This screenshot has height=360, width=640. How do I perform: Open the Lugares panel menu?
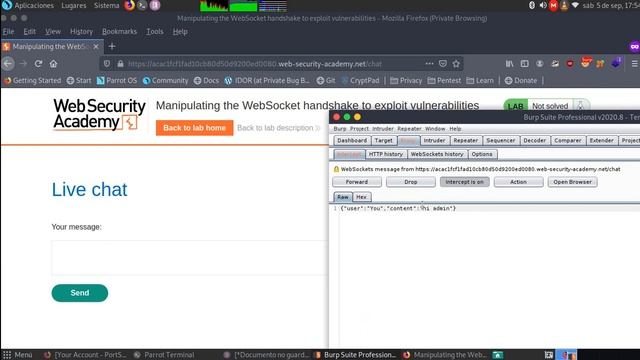coord(73,5)
